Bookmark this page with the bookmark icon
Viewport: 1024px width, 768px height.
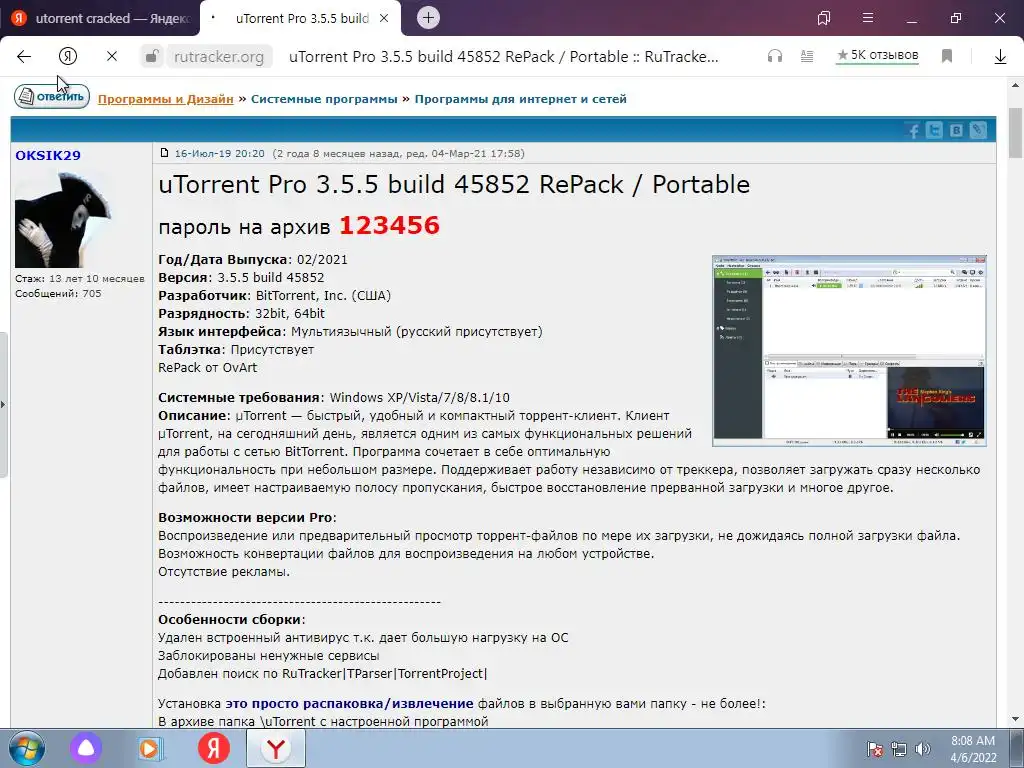[x=947, y=57]
